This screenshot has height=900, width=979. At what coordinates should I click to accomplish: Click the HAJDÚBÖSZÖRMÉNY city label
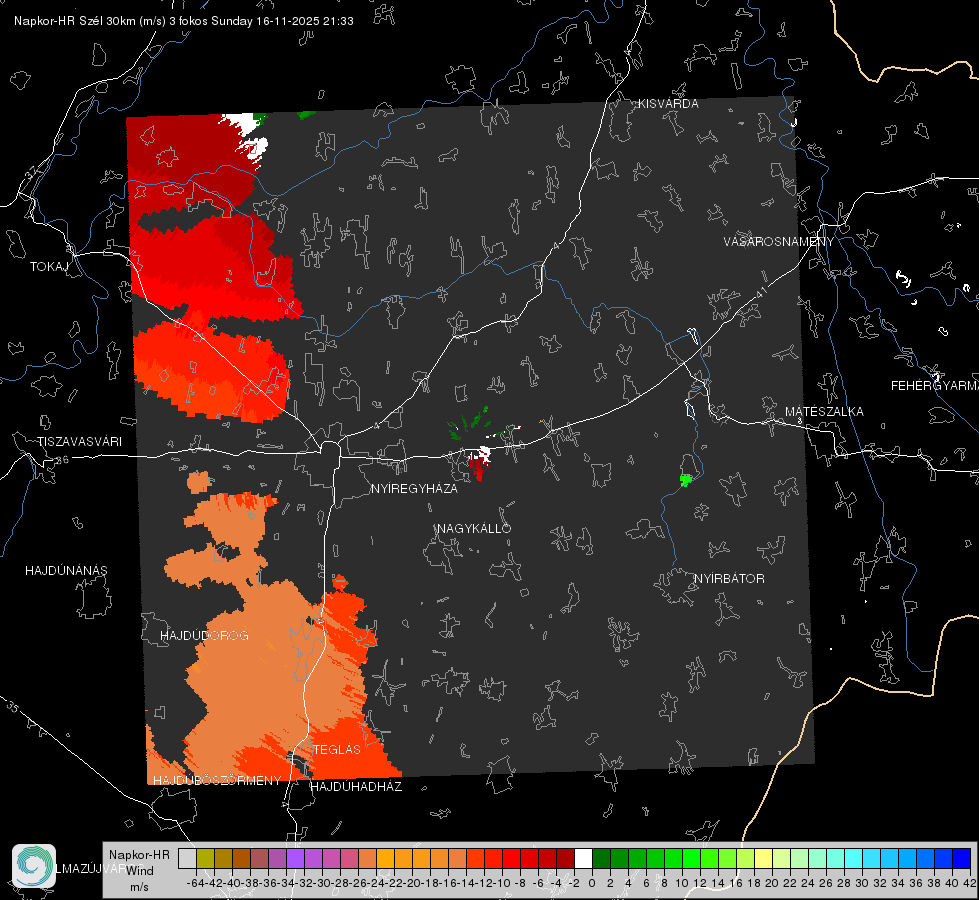pos(217,781)
